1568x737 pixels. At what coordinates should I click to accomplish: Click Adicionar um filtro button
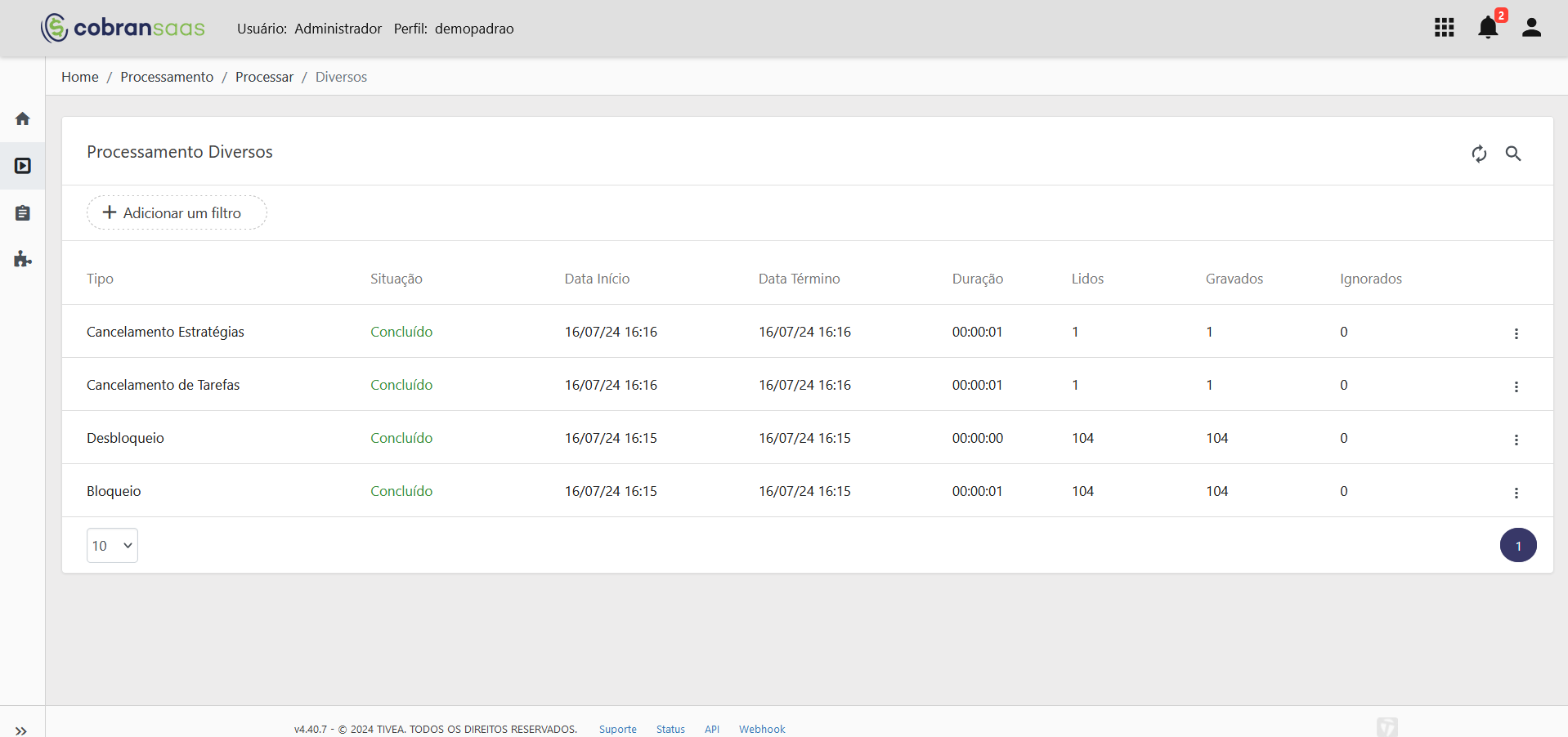point(177,212)
